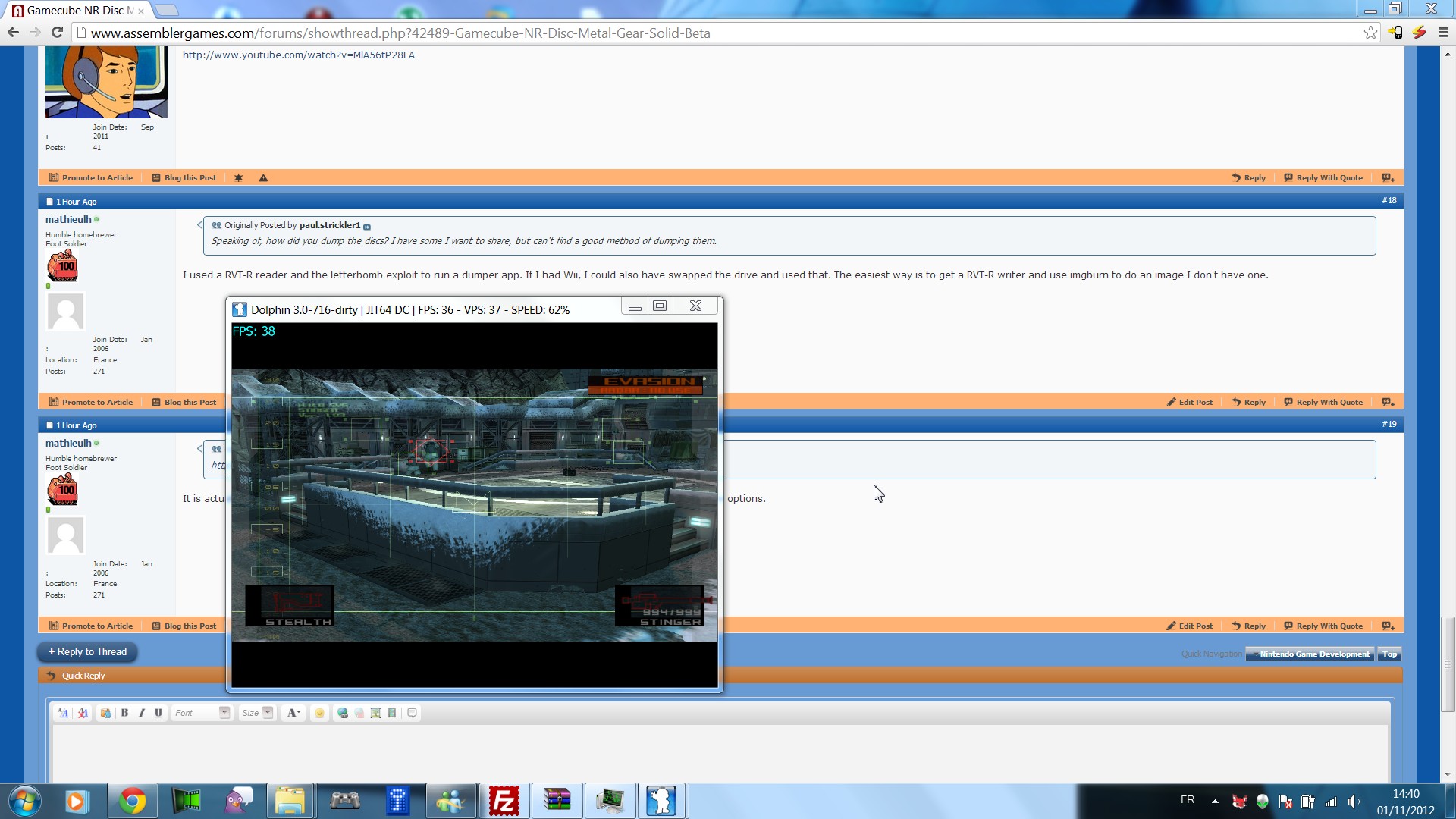Viewport: 1456px width, 819px height.
Task: Switch to Dolphin emulator taskbar icon
Action: 662,801
